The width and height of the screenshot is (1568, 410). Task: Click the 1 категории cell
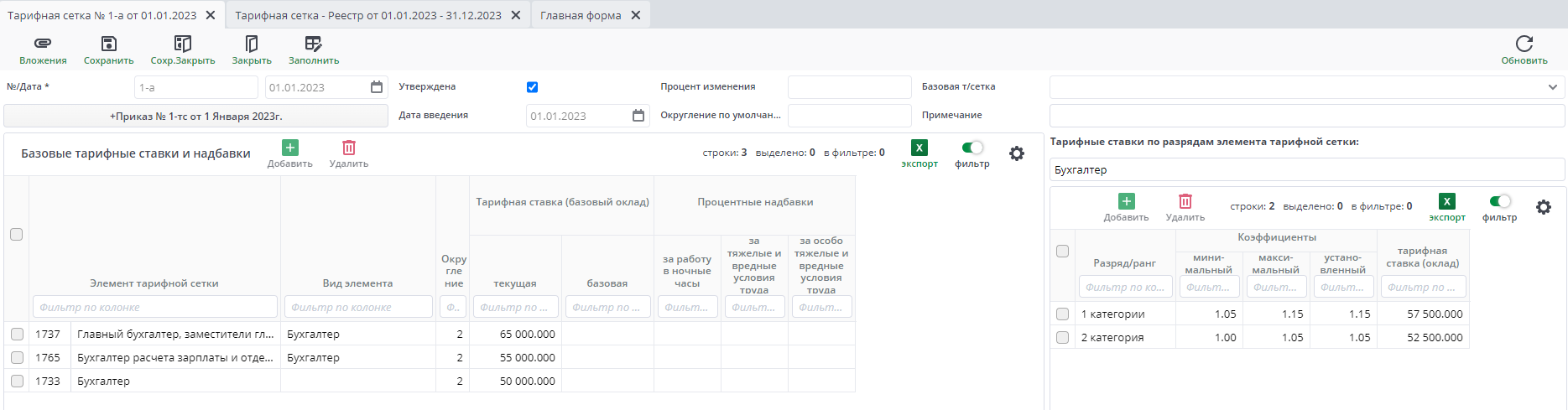click(1125, 314)
